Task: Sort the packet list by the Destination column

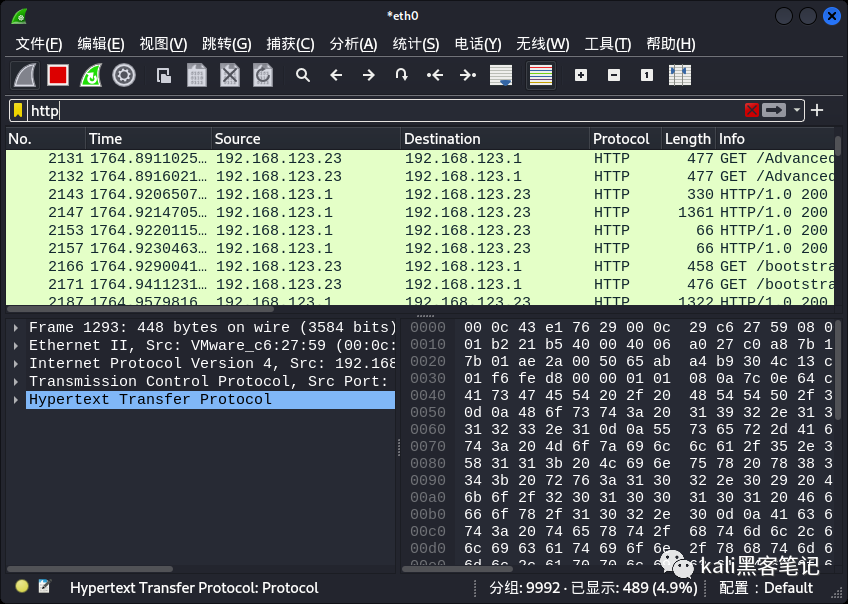Action: (x=495, y=139)
